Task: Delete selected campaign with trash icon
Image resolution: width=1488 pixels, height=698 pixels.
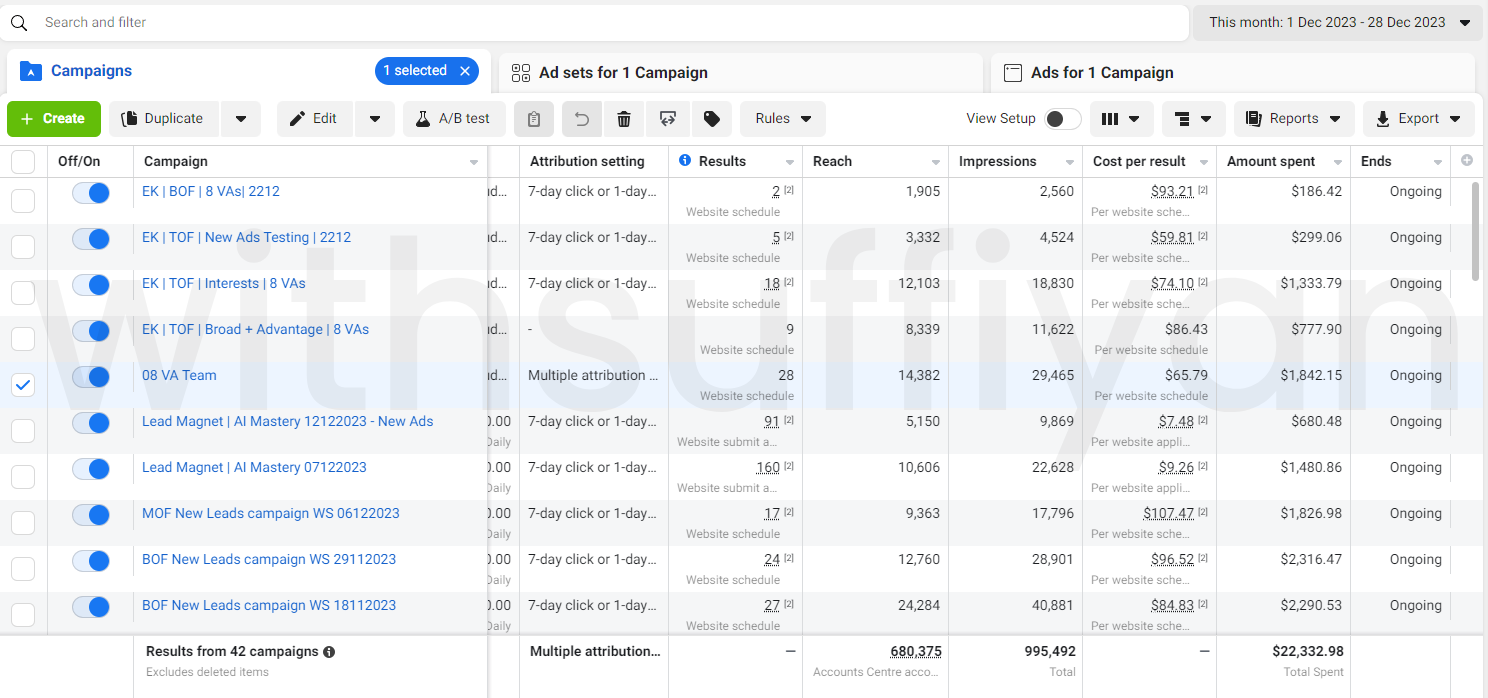Action: pos(624,119)
